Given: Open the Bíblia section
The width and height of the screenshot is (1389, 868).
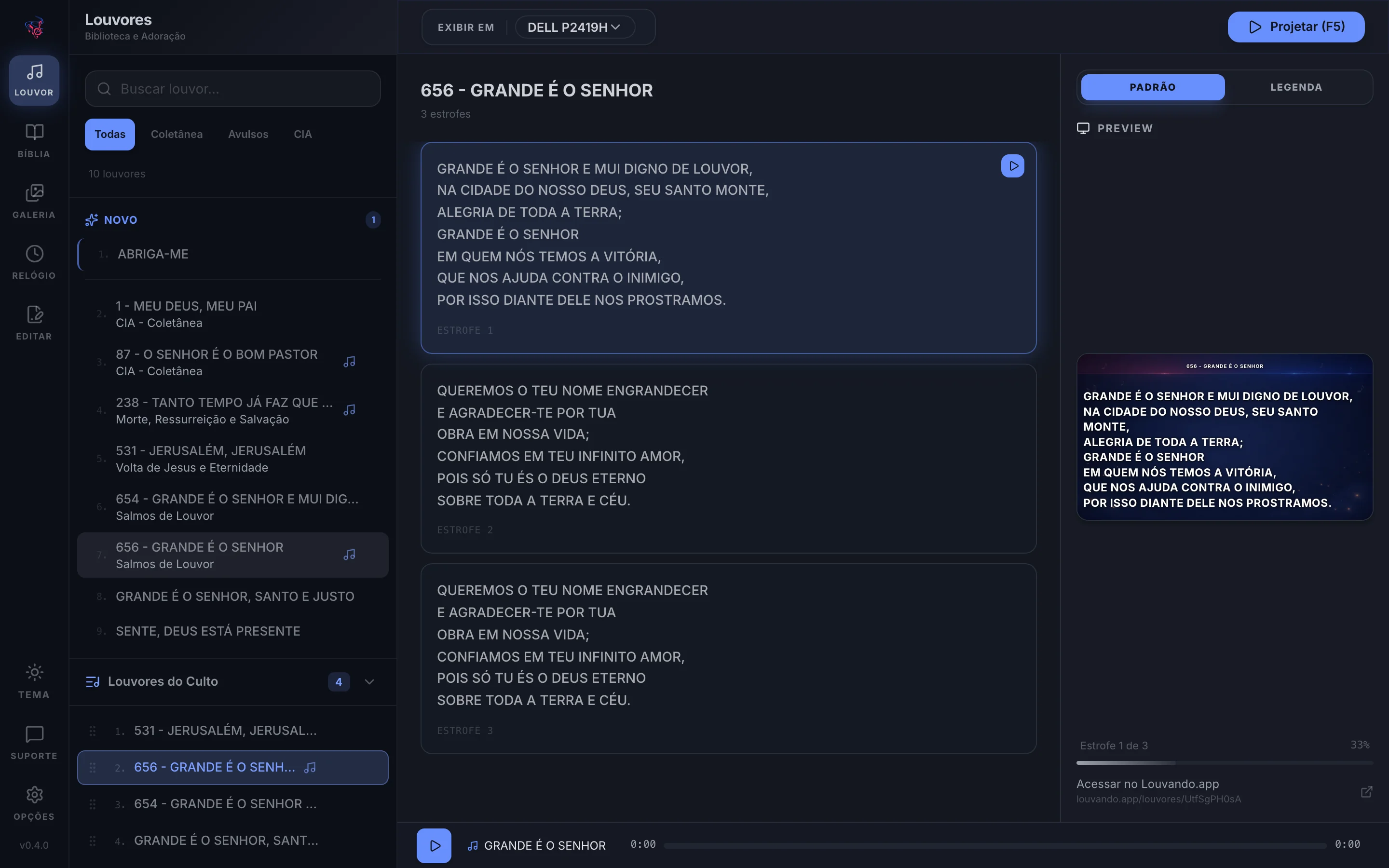Looking at the screenshot, I should pos(34,141).
